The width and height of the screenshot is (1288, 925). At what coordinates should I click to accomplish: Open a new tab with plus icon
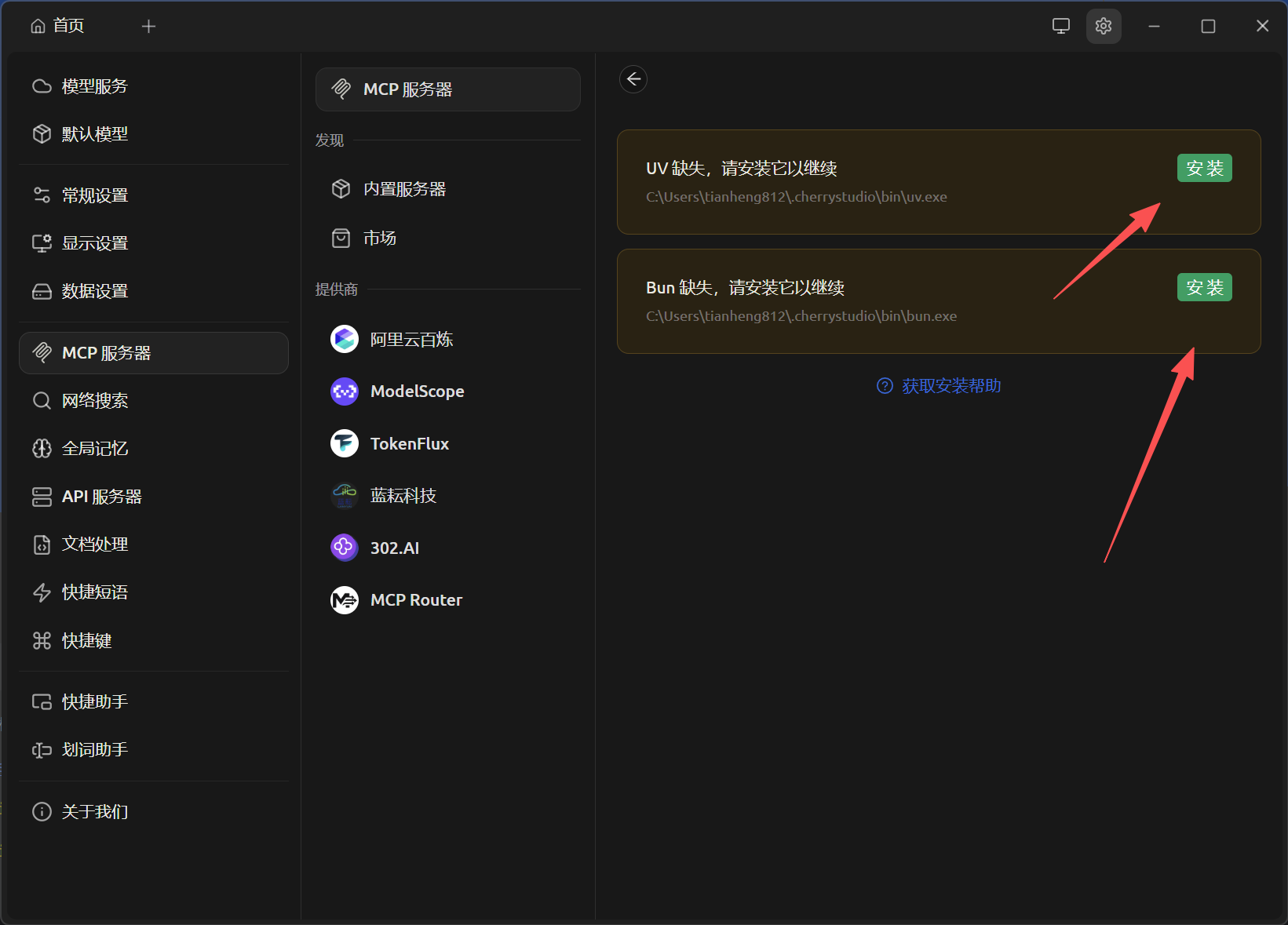click(x=148, y=26)
